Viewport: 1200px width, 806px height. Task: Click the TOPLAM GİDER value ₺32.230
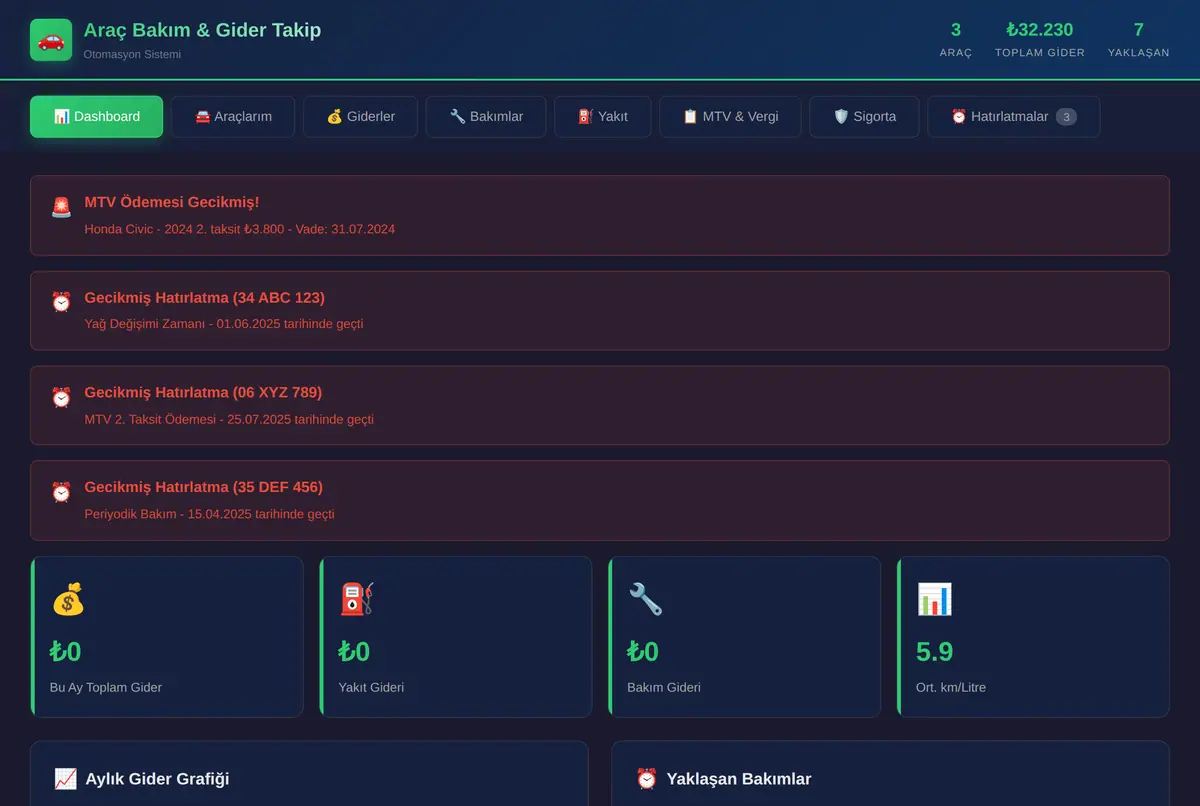[x=1040, y=30]
